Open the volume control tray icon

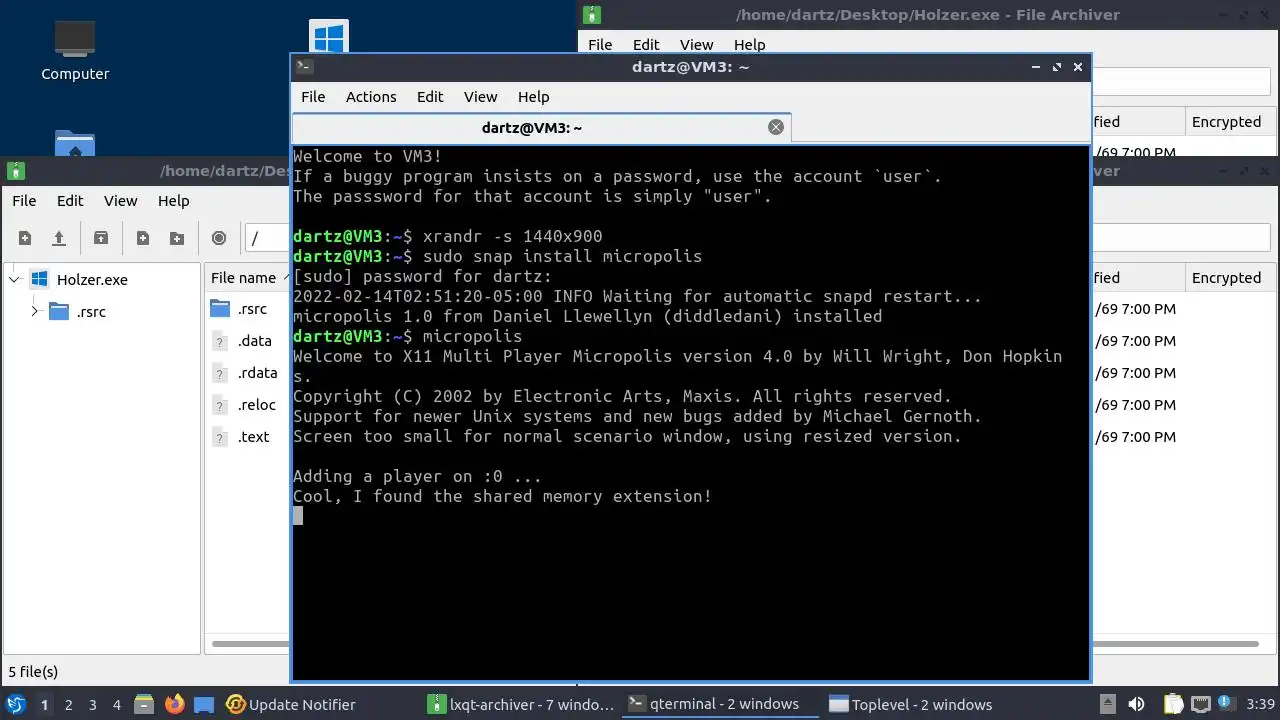pyautogui.click(x=1136, y=704)
